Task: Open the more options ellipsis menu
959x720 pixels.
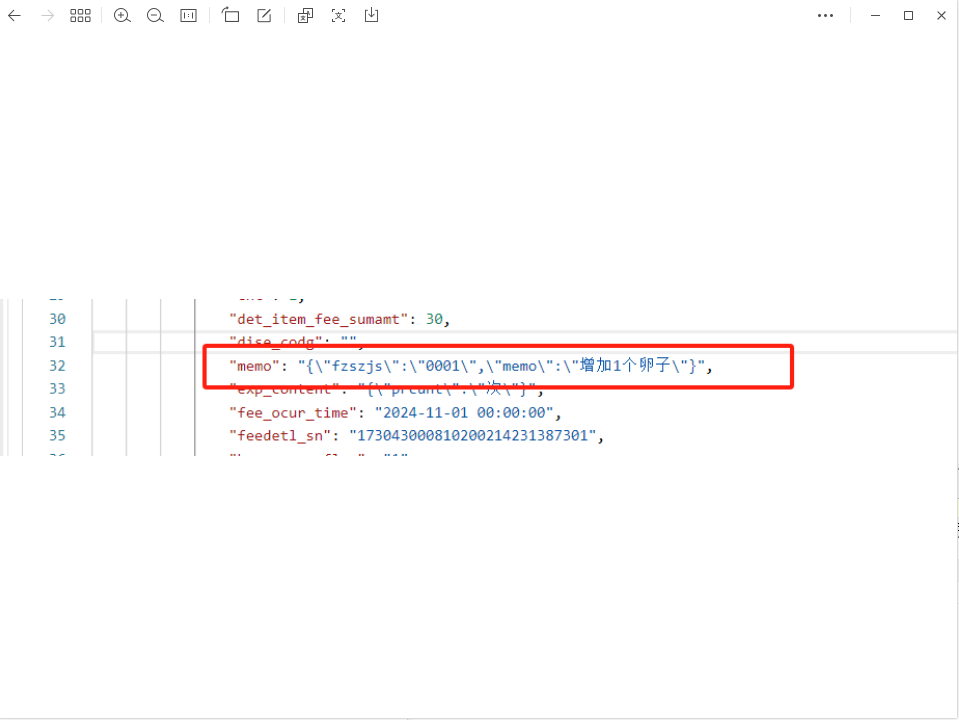Action: [825, 16]
